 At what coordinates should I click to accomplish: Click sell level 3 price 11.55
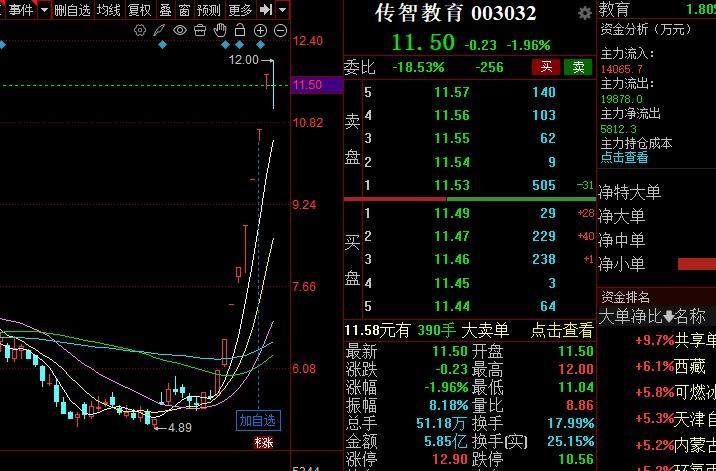tap(452, 138)
